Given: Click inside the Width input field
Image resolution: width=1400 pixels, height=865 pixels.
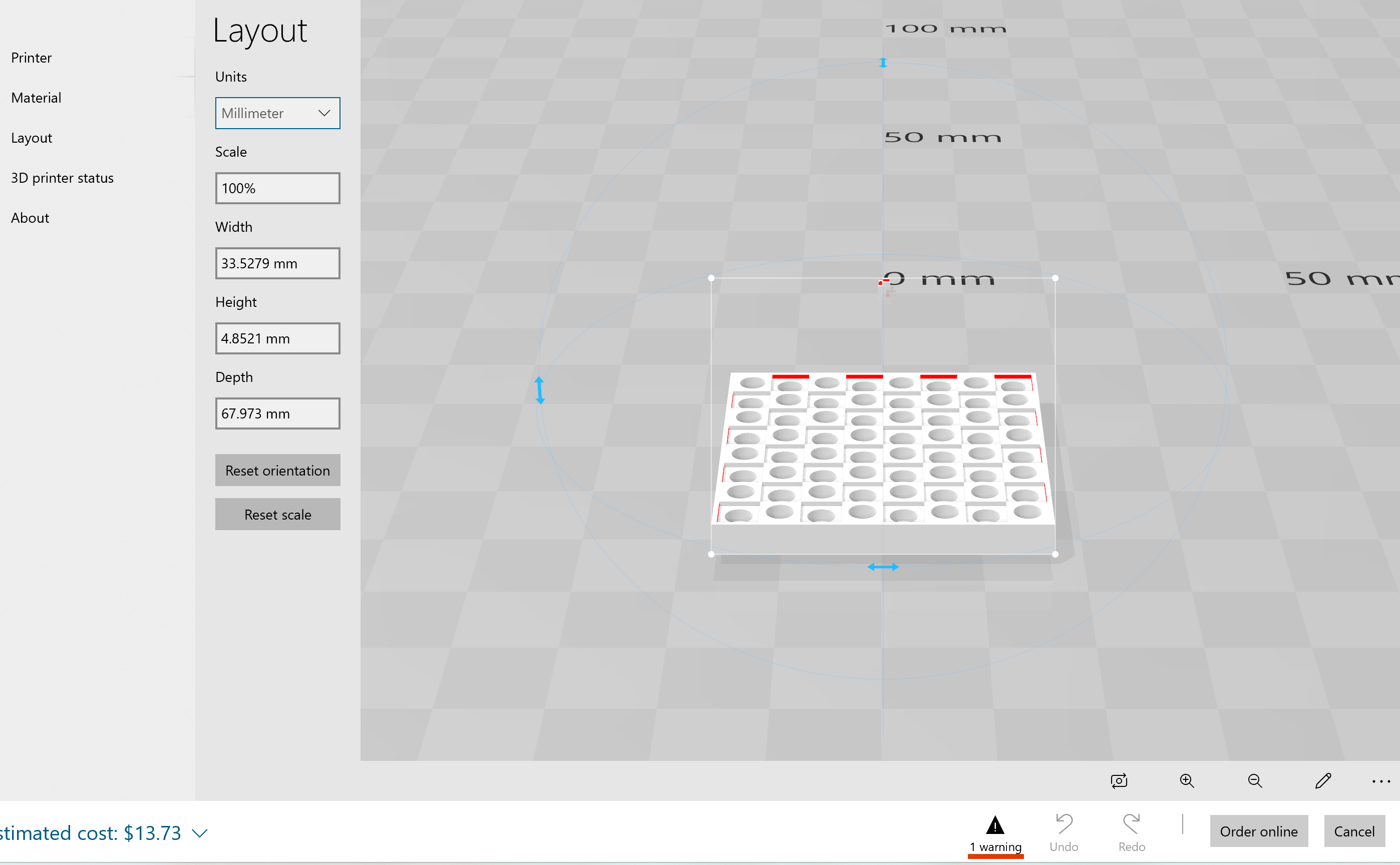Looking at the screenshot, I should (277, 263).
